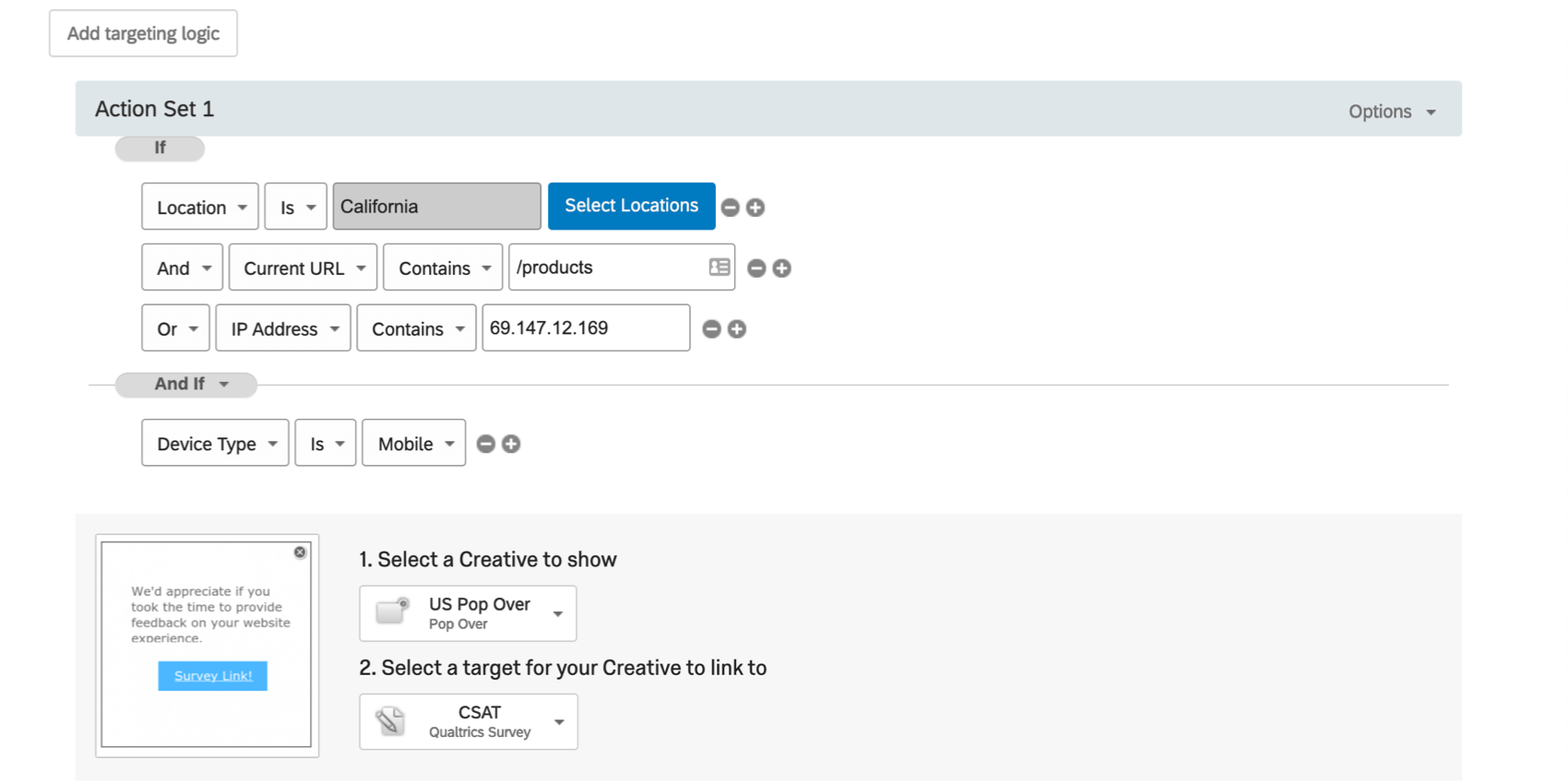Image resolution: width=1568 pixels, height=784 pixels.
Task: Open Contains operator dropdown for Current URL
Action: click(x=443, y=267)
